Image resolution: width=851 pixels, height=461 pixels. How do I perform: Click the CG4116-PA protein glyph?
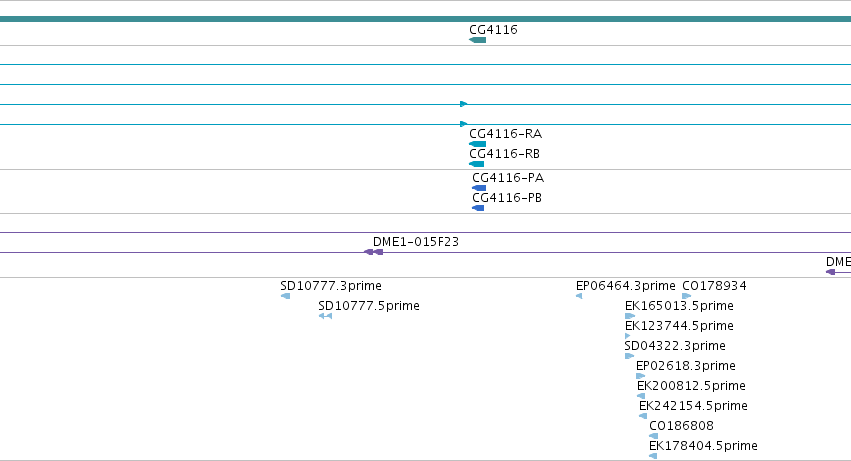click(x=479, y=188)
